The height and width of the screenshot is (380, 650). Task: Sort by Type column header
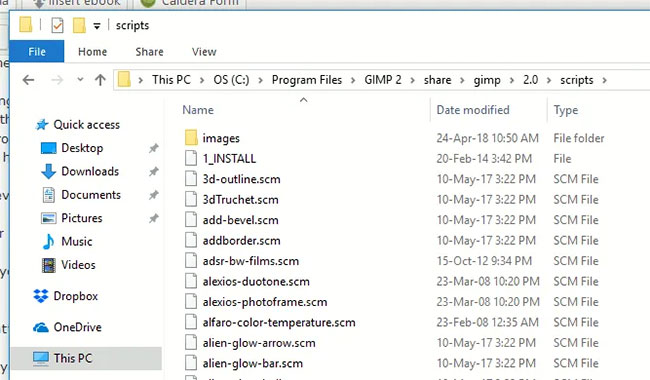(566, 110)
